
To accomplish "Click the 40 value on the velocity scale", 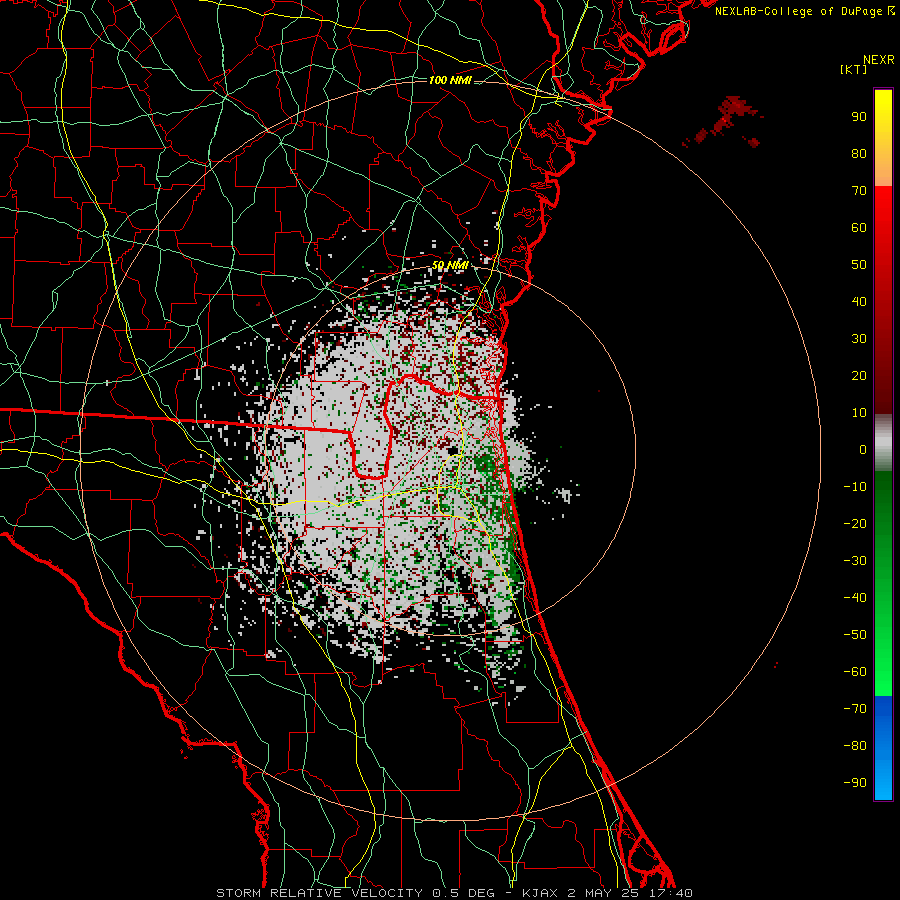I will (859, 302).
